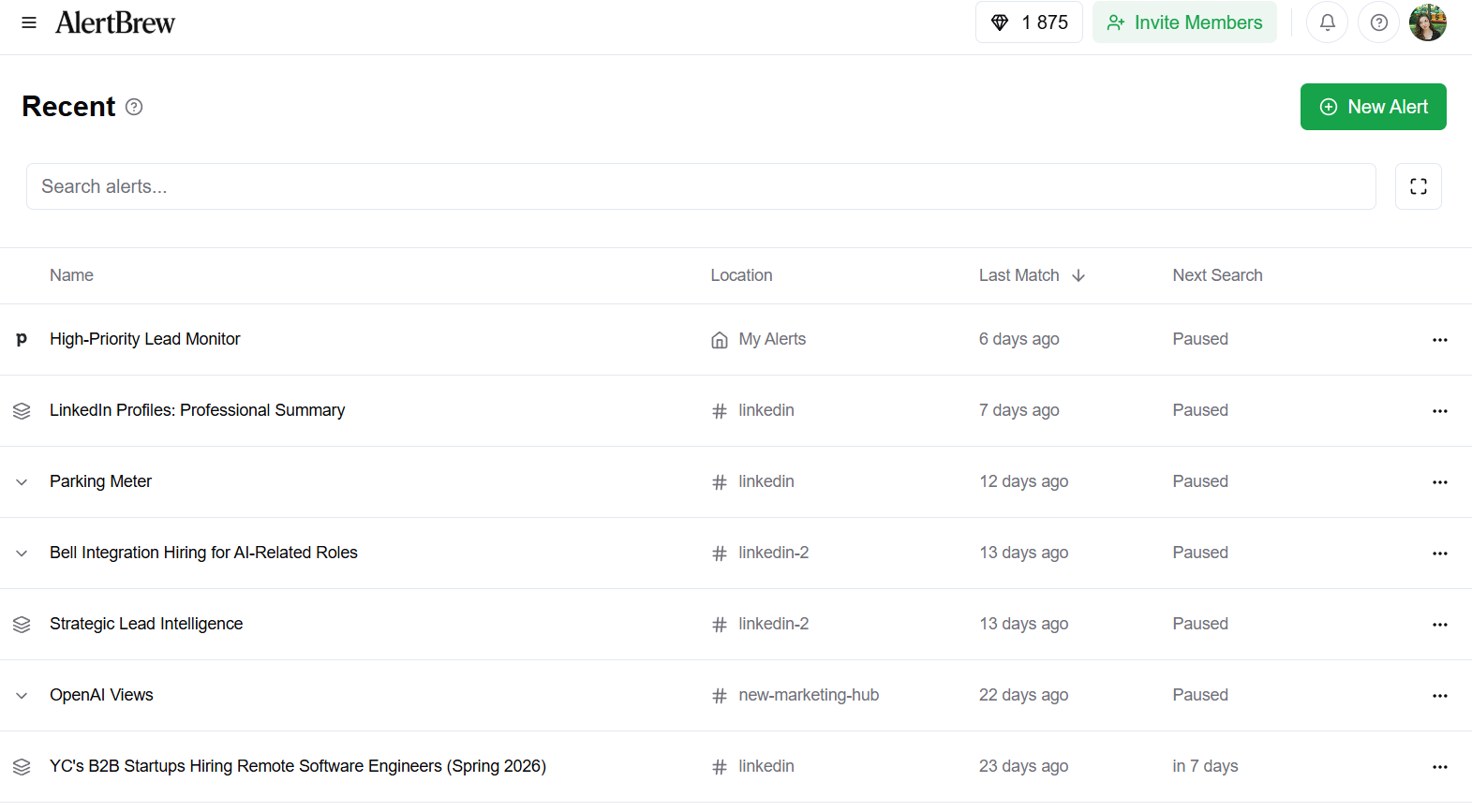Open Bell Integration Hiring for AI-Related Roles
Viewport: 1472px width, 812px height.
click(x=203, y=553)
